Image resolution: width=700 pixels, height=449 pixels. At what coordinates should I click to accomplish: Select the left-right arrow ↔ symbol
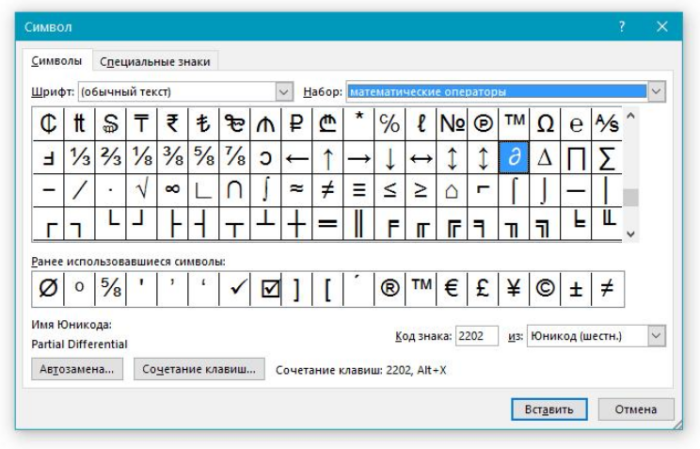421,158
